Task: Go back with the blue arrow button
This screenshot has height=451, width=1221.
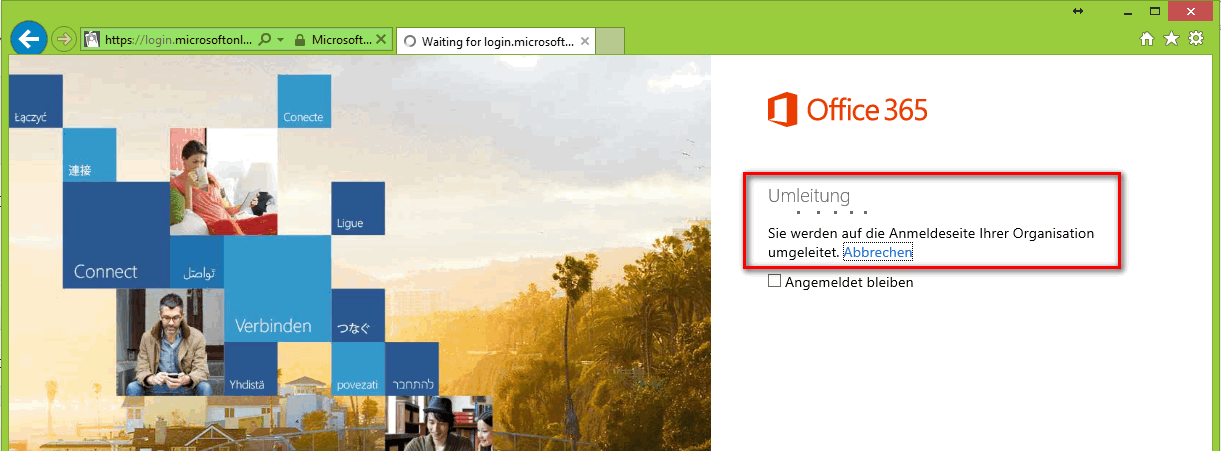Action: [x=29, y=39]
